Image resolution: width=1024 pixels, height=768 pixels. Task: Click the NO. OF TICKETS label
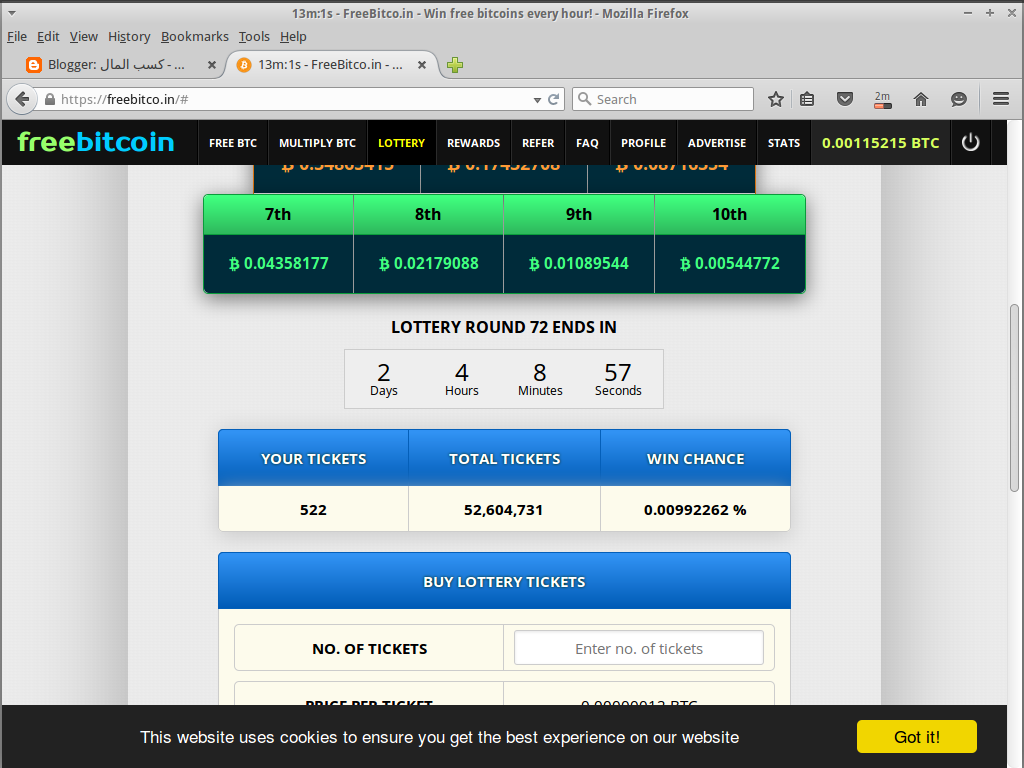click(x=370, y=649)
